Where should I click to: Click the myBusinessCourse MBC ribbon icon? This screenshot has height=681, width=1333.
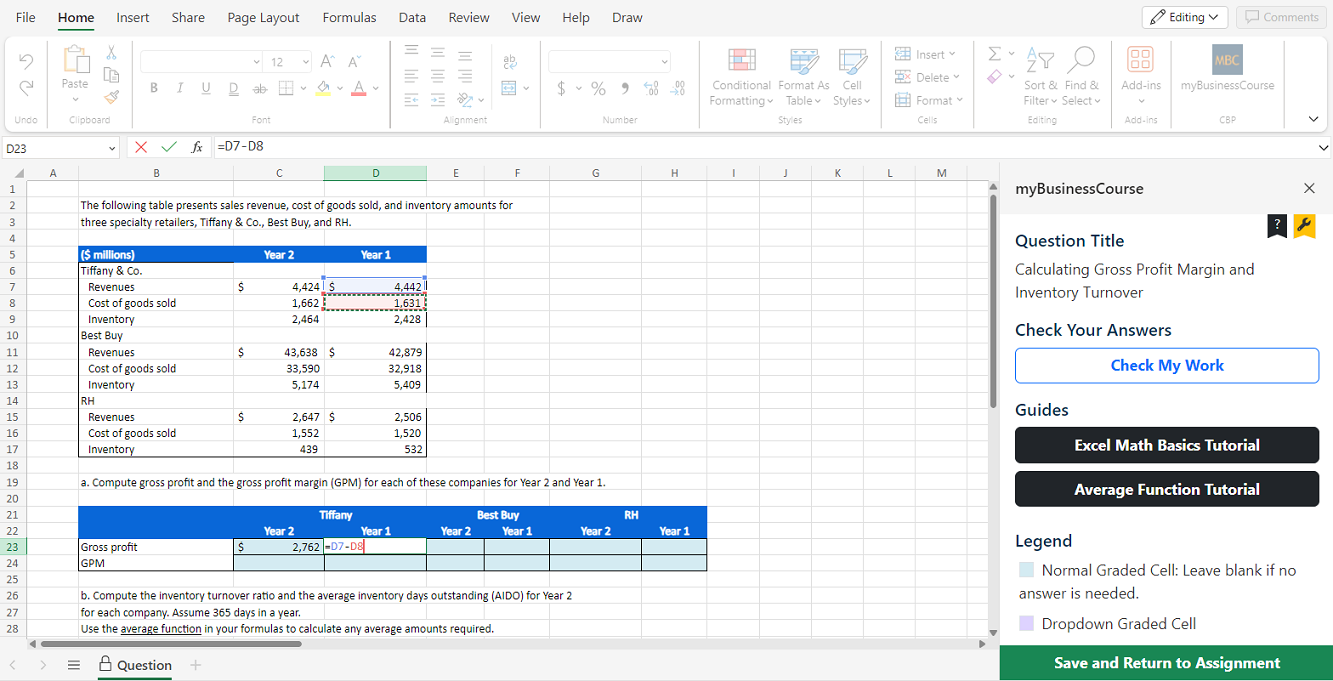click(1227, 60)
